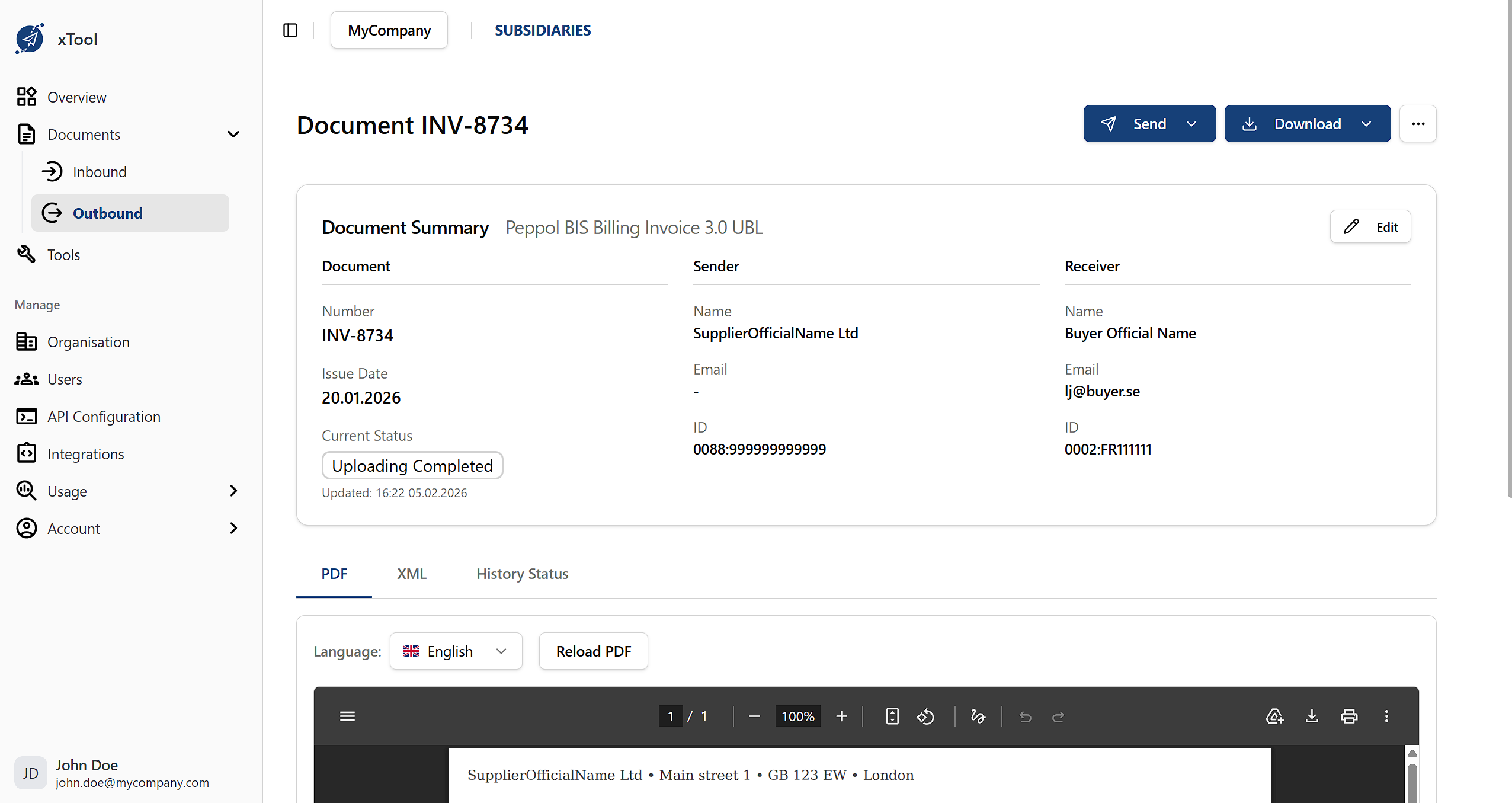Switch to the XML tab
Image resolution: width=1512 pixels, height=803 pixels.
pyautogui.click(x=411, y=573)
